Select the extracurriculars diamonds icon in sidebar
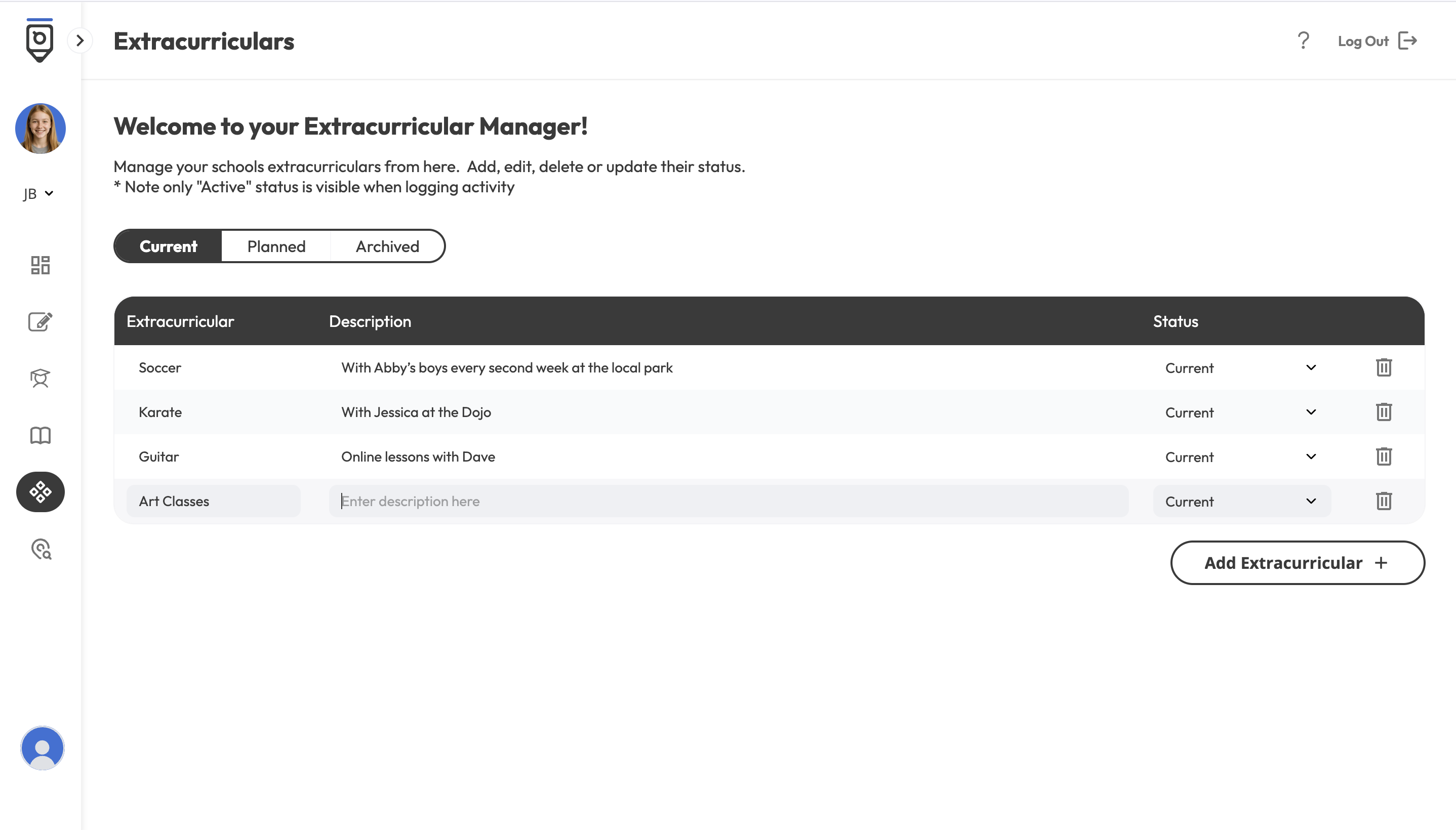 (41, 492)
